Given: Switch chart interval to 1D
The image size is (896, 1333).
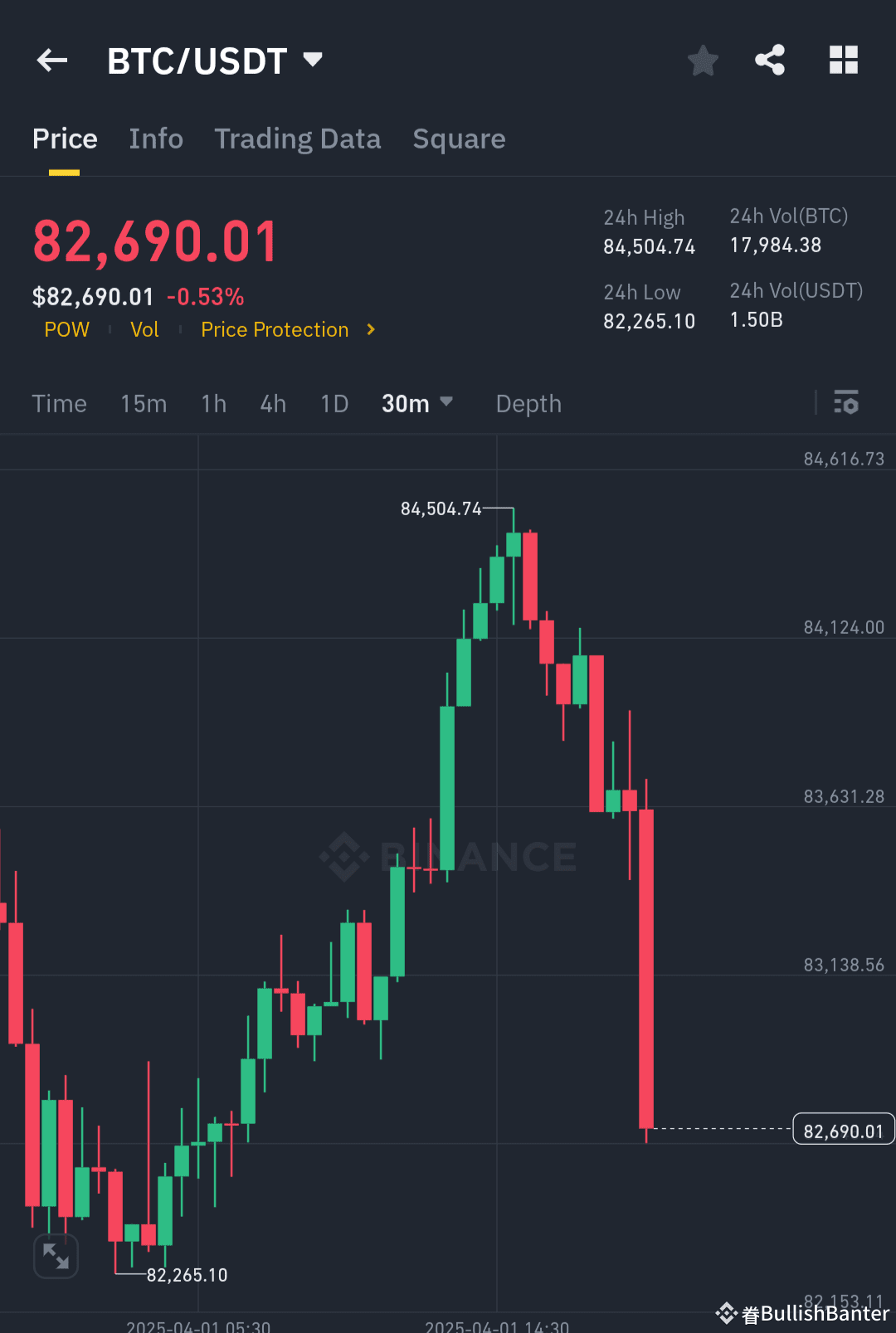Looking at the screenshot, I should [334, 404].
